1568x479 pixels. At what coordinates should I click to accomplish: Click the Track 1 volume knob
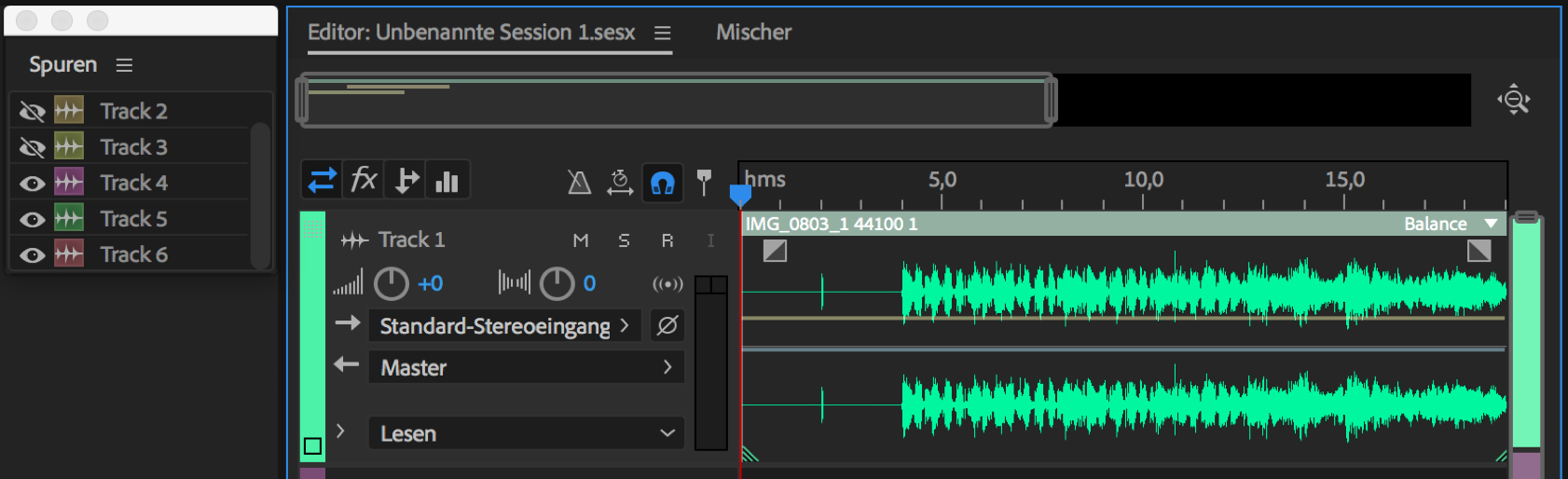(x=391, y=283)
